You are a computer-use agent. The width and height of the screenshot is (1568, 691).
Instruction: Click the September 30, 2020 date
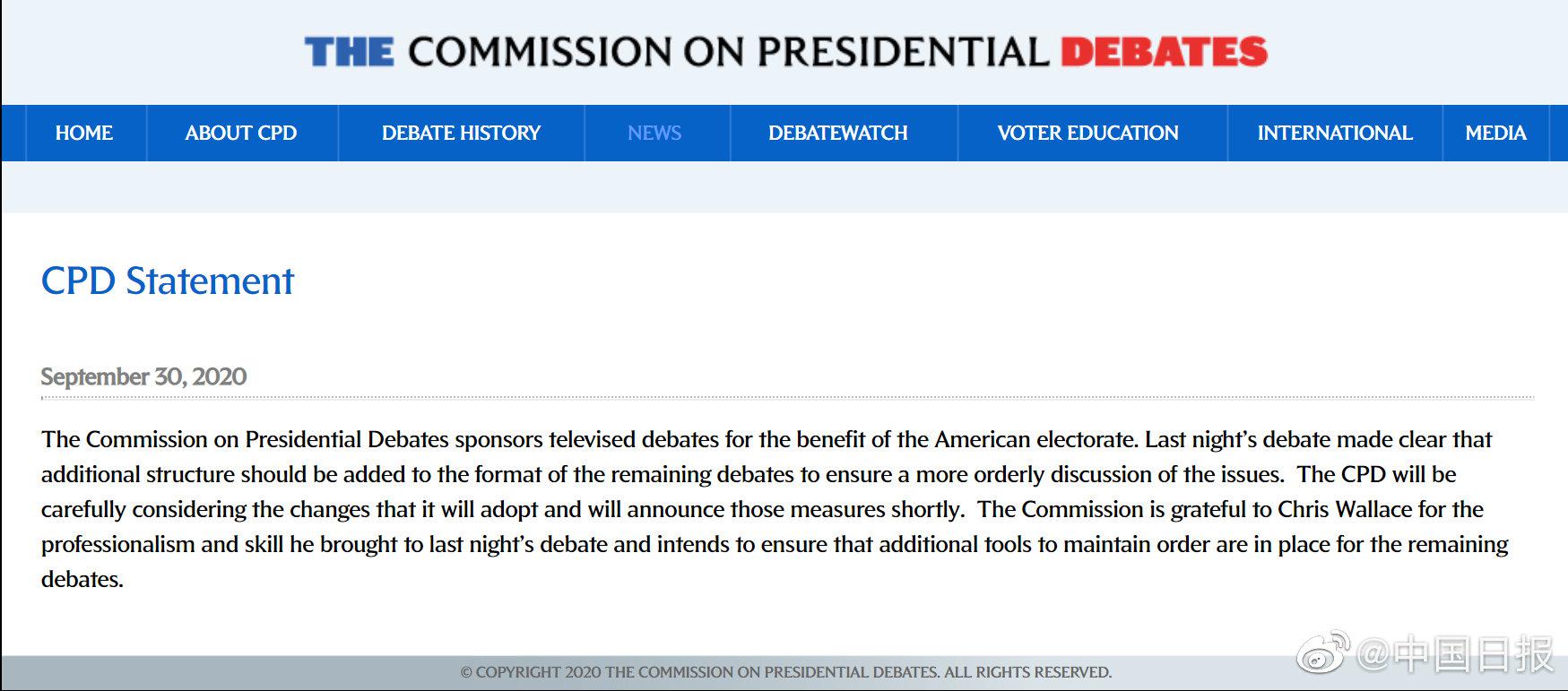point(143,376)
